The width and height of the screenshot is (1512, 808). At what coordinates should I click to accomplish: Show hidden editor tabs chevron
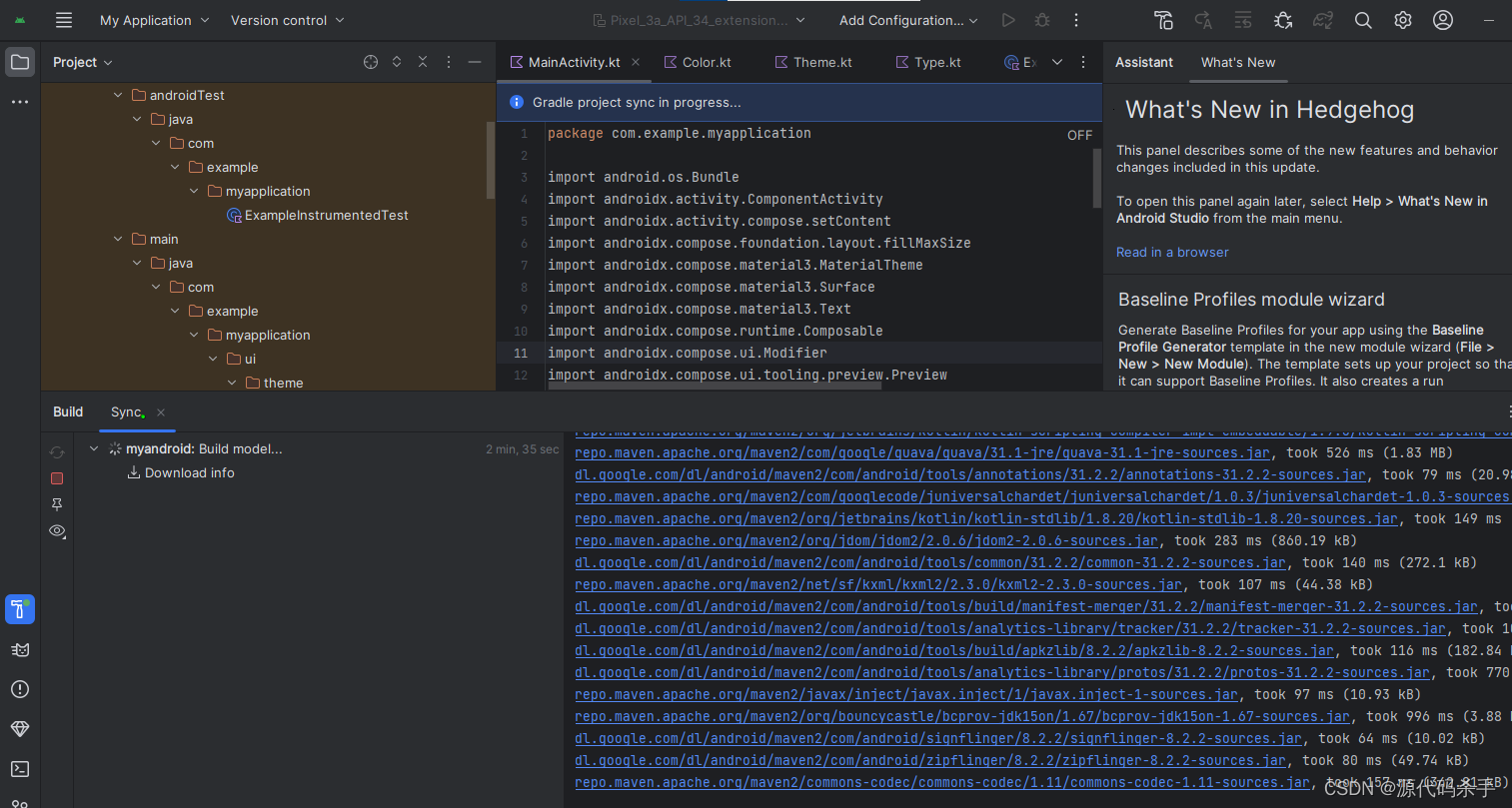(x=1057, y=62)
